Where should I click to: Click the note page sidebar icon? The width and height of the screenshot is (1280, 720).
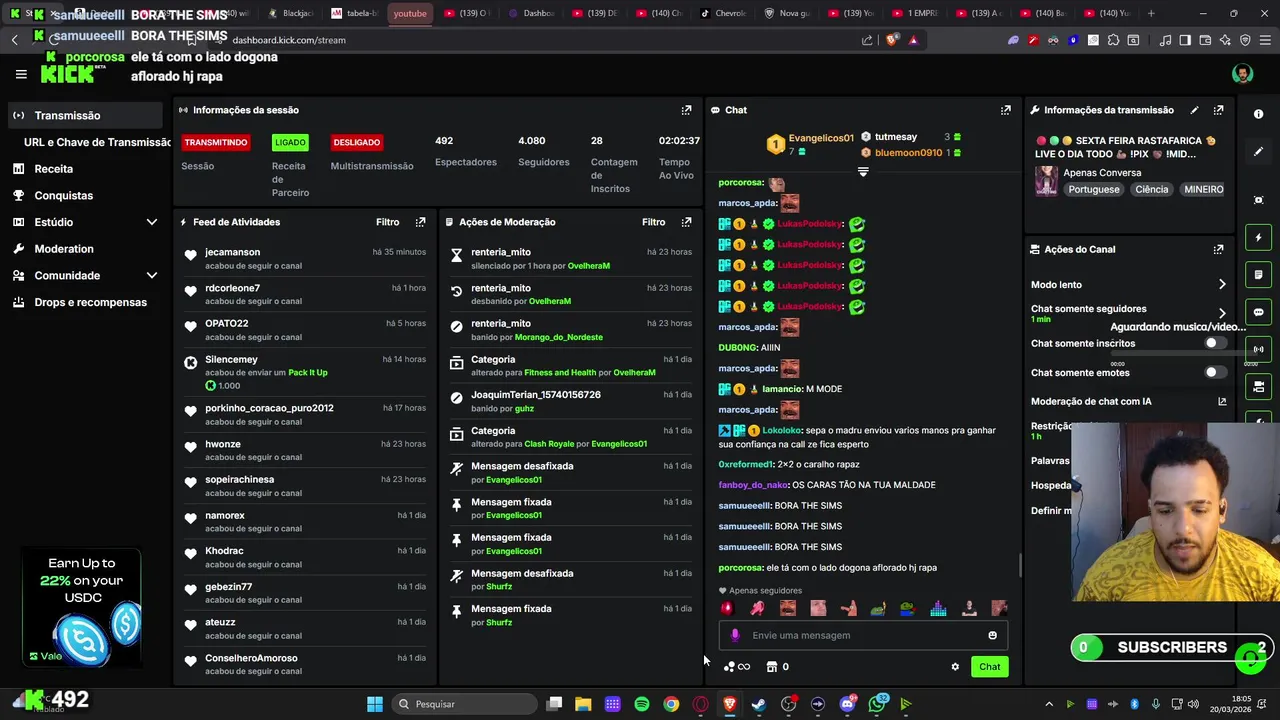click(1258, 275)
